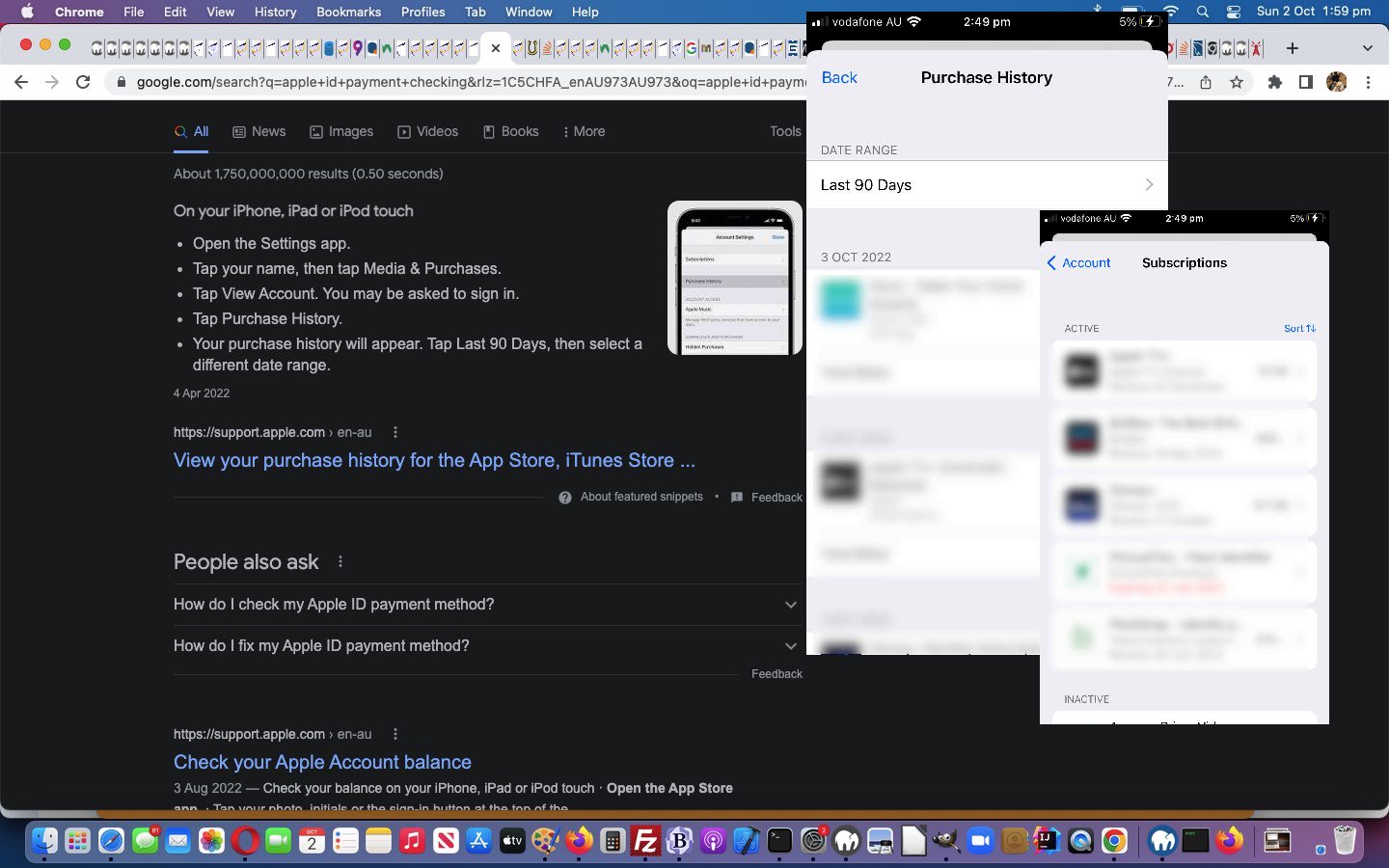
Task: Send Feedback on the featured snippet
Action: pos(767,498)
